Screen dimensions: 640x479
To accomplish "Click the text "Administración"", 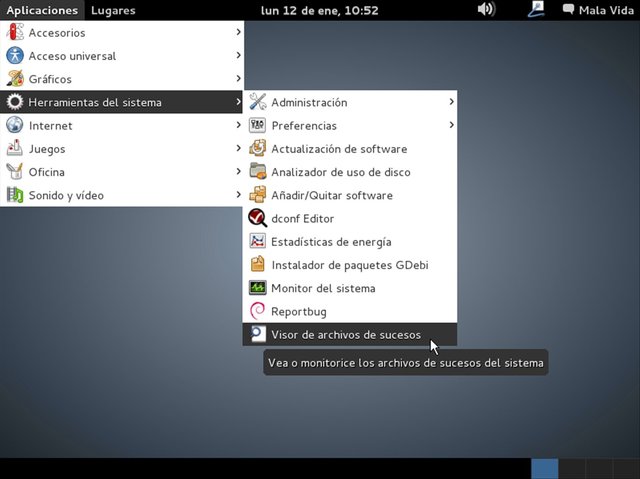I will 309,102.
